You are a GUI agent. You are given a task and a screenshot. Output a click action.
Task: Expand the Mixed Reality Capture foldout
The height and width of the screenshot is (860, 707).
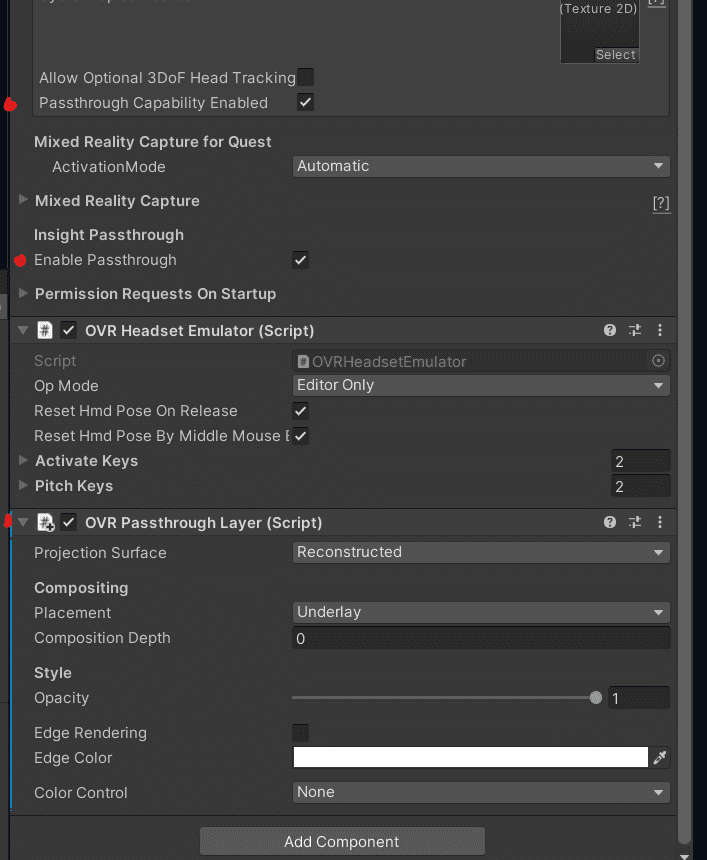click(23, 200)
